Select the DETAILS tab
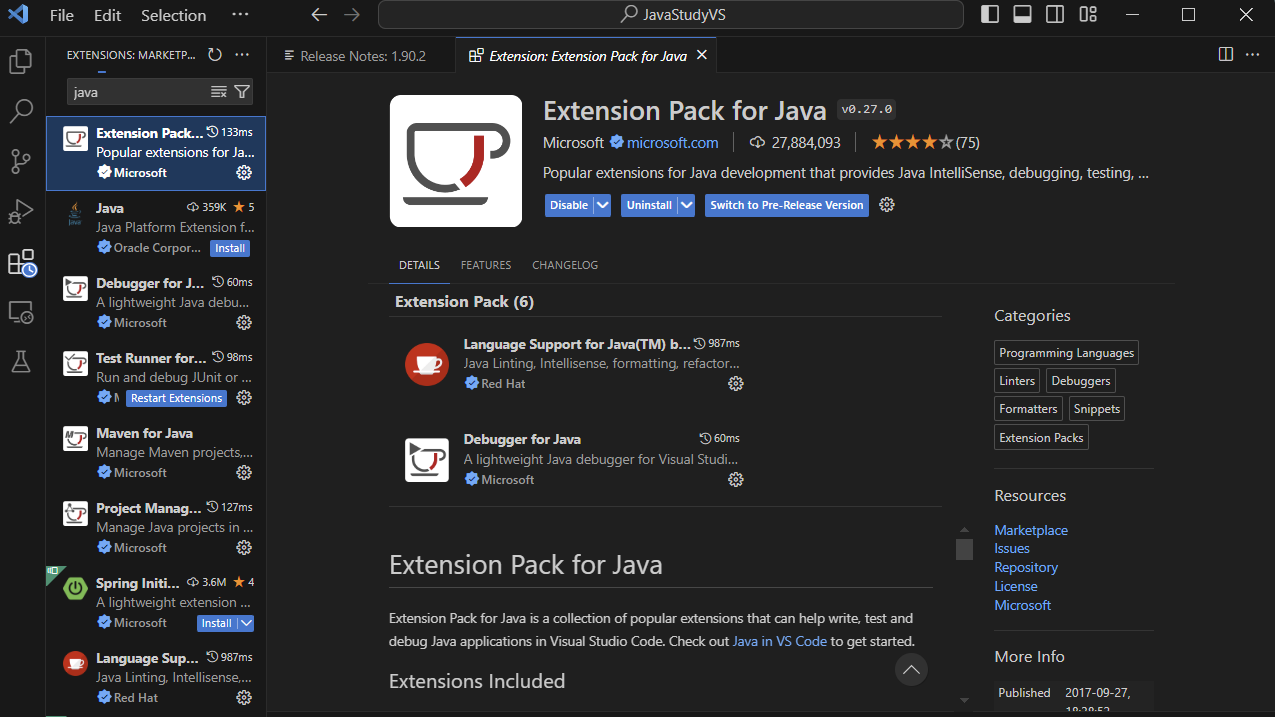1275x717 pixels. [419, 265]
